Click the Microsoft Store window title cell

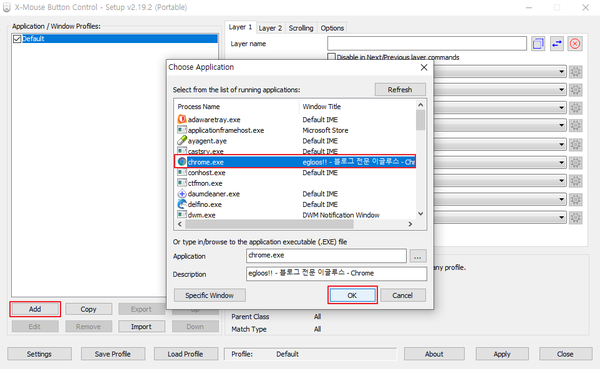pyautogui.click(x=325, y=130)
